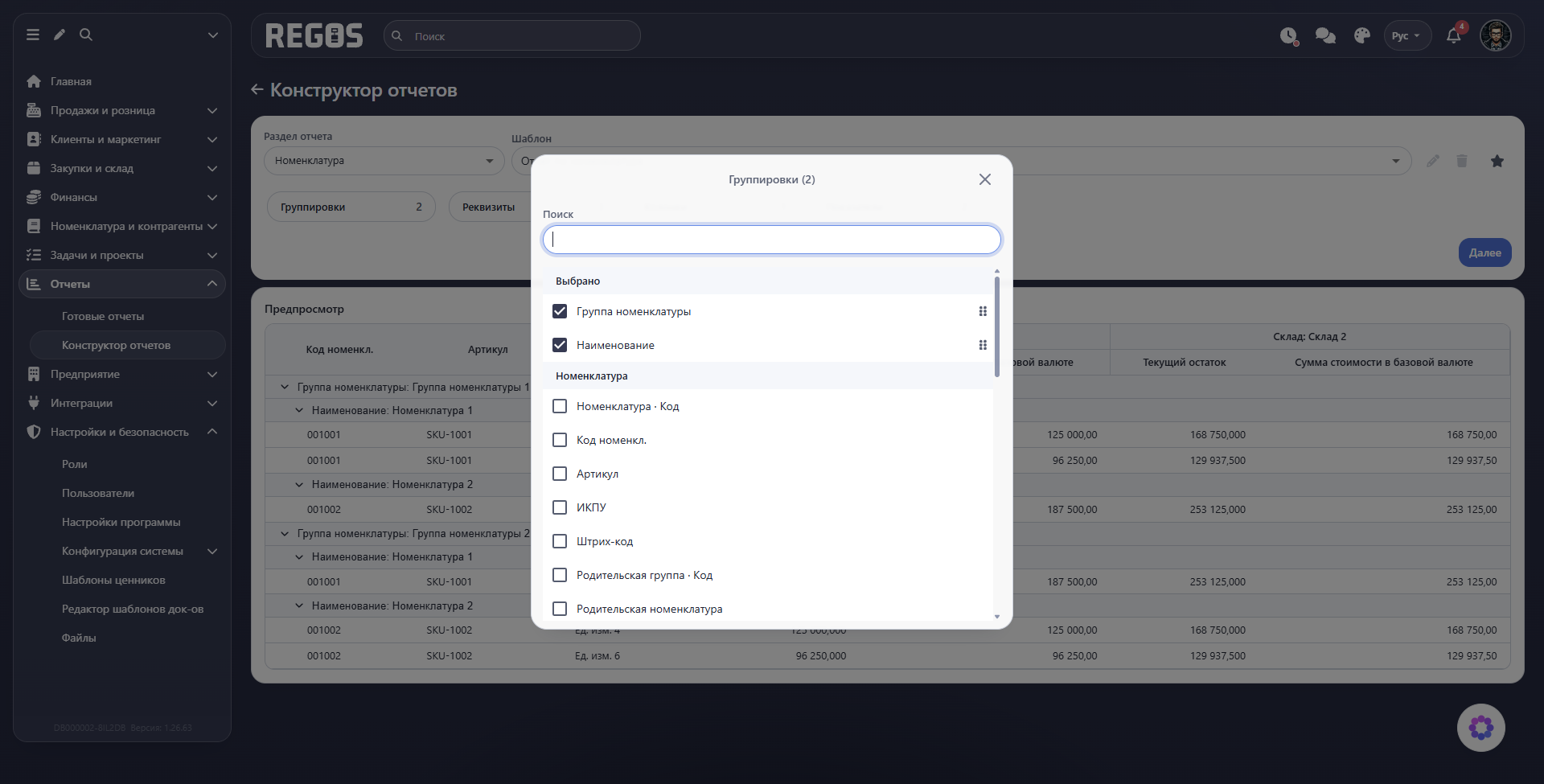The width and height of the screenshot is (1544, 784).
Task: Click the Реквизиты button
Action: pyautogui.click(x=490, y=207)
